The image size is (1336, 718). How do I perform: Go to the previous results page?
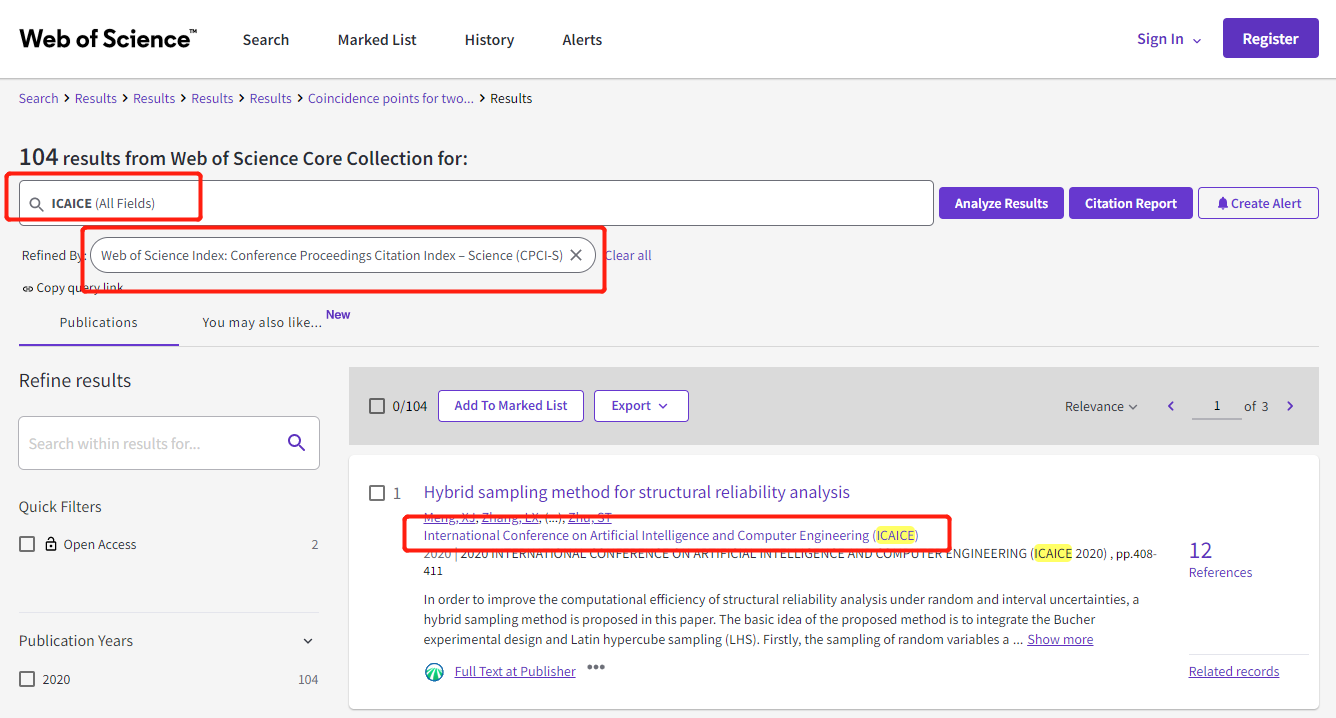pyautogui.click(x=1171, y=406)
